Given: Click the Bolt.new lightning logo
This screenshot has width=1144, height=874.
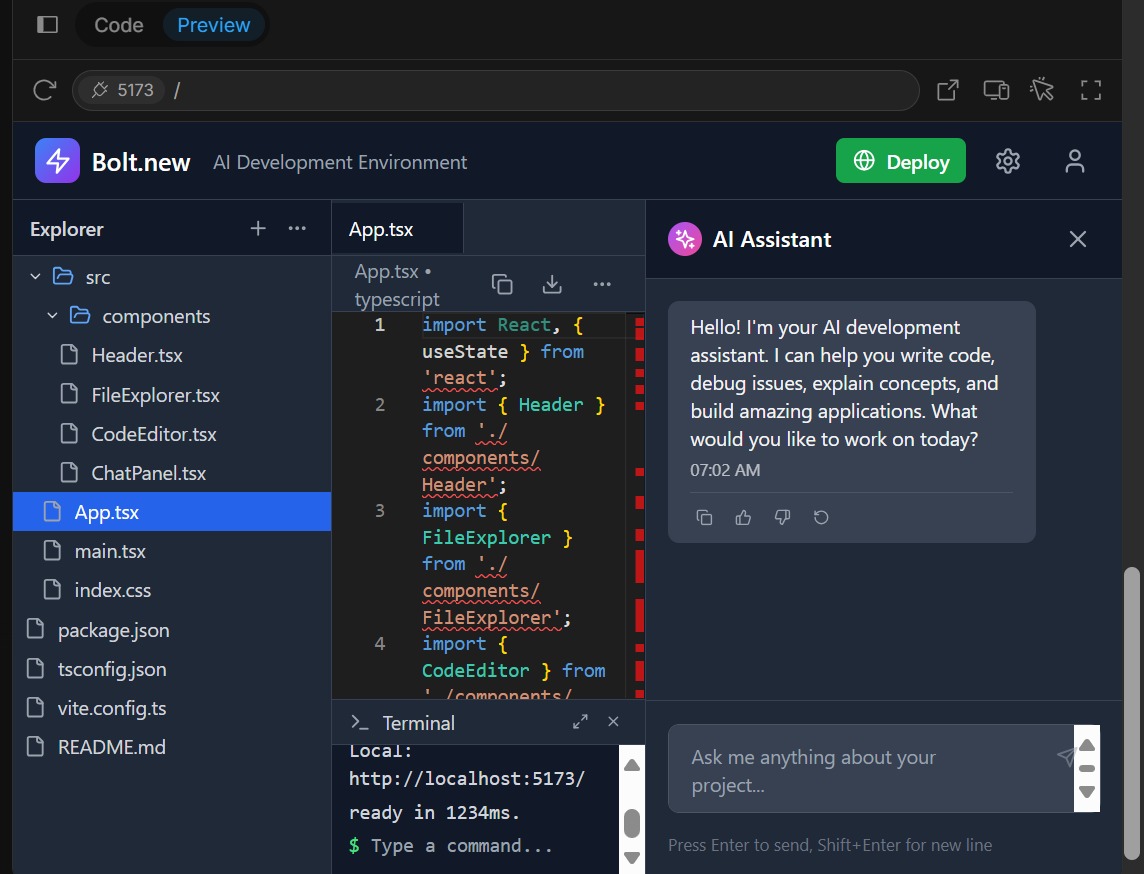Looking at the screenshot, I should [x=58, y=161].
